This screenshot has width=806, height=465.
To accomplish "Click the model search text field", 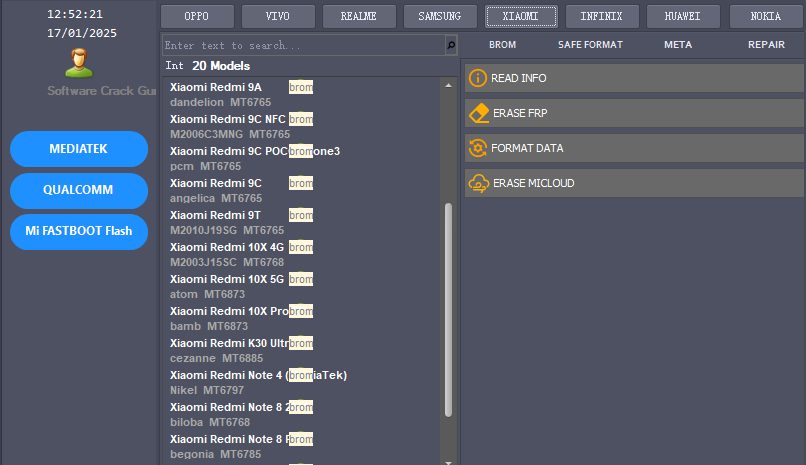I will pyautogui.click(x=302, y=46).
